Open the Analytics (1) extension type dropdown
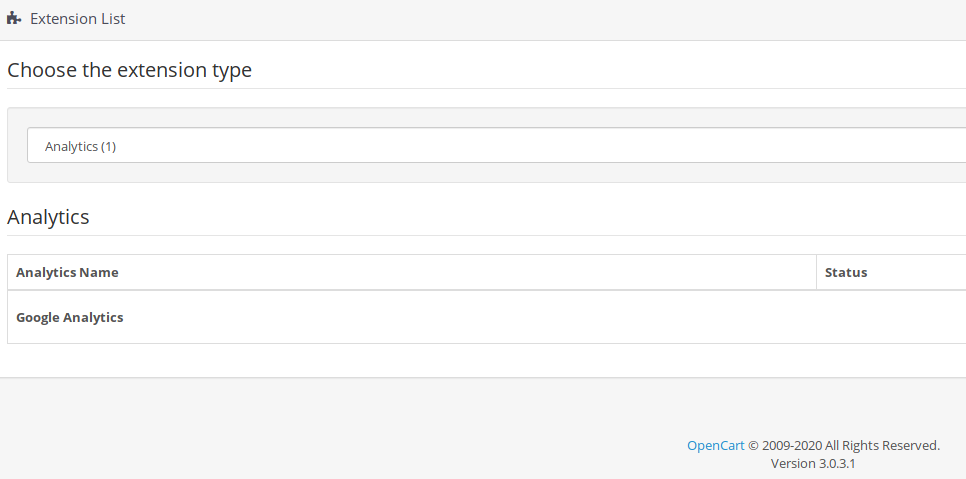The height and width of the screenshot is (479, 966). point(497,145)
